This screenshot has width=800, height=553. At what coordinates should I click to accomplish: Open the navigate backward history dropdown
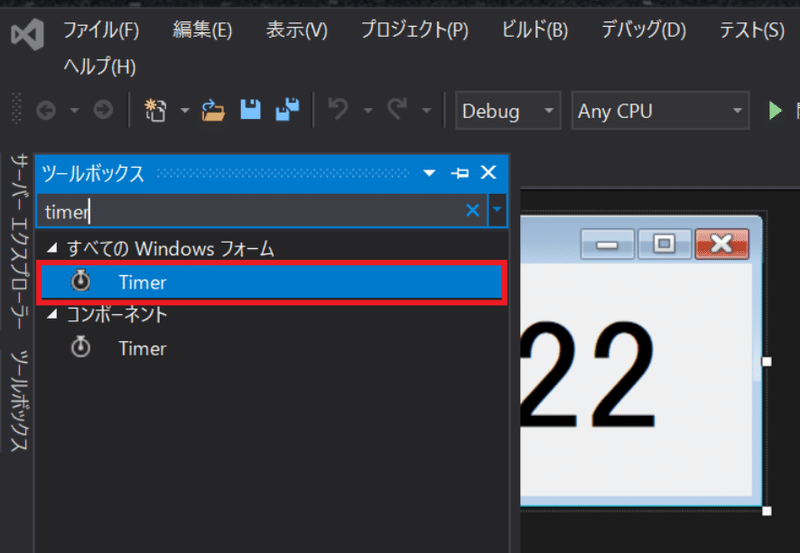74,110
